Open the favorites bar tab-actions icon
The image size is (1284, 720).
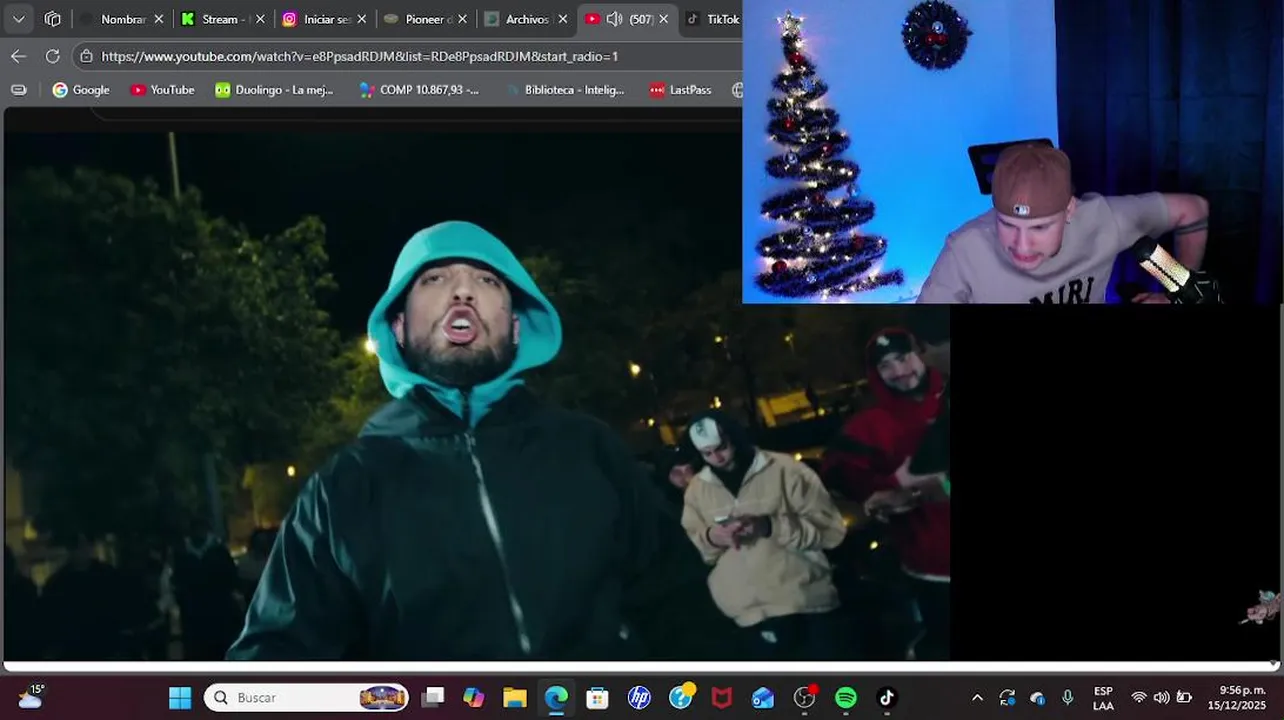click(18, 90)
